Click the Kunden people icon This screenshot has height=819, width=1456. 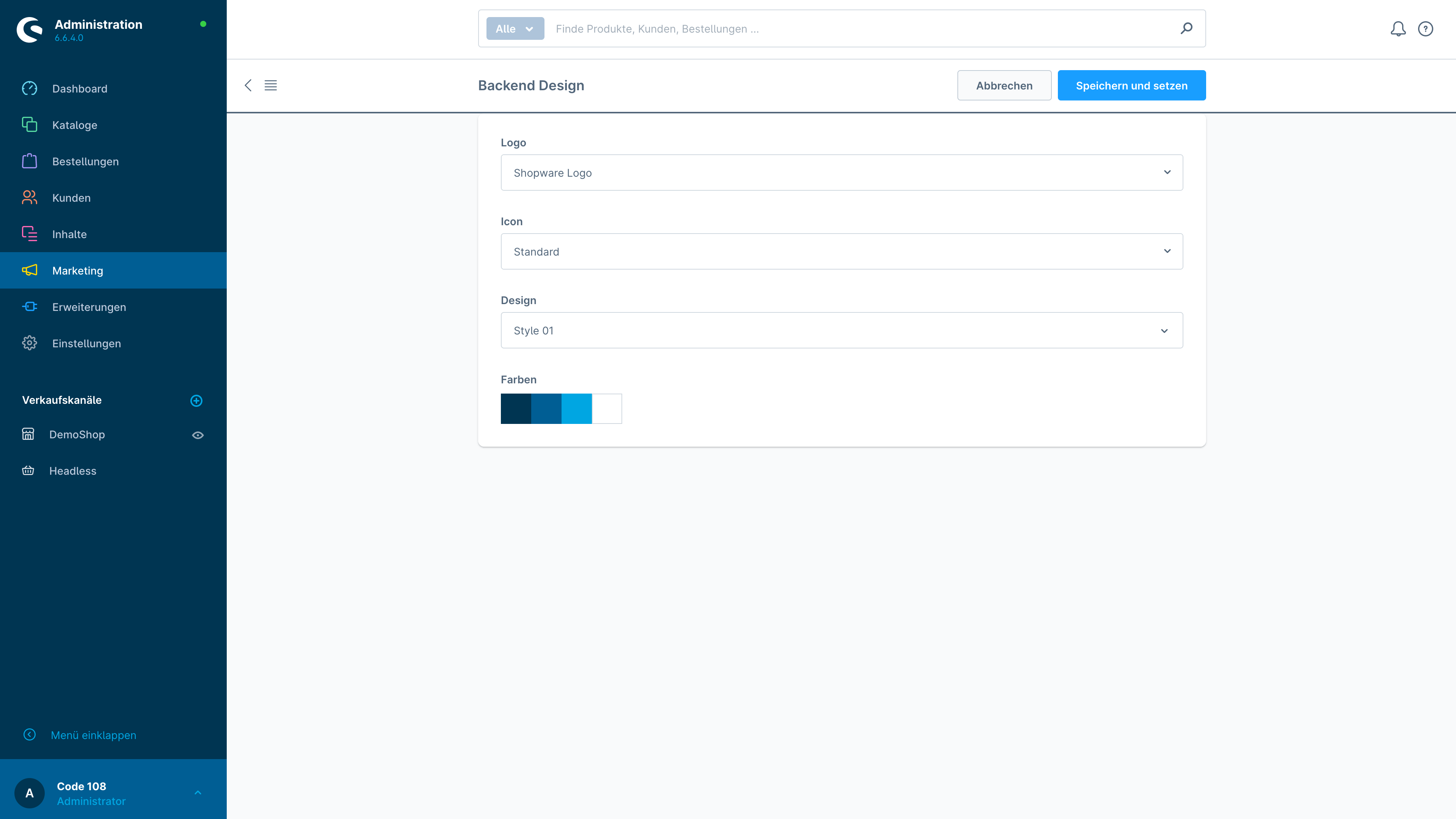(x=30, y=198)
